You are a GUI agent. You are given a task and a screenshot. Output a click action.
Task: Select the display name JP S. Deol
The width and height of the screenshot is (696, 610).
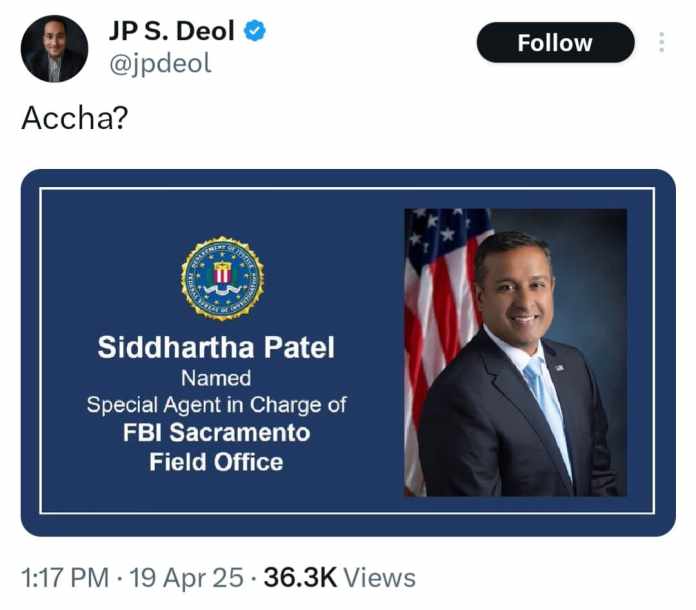click(171, 31)
